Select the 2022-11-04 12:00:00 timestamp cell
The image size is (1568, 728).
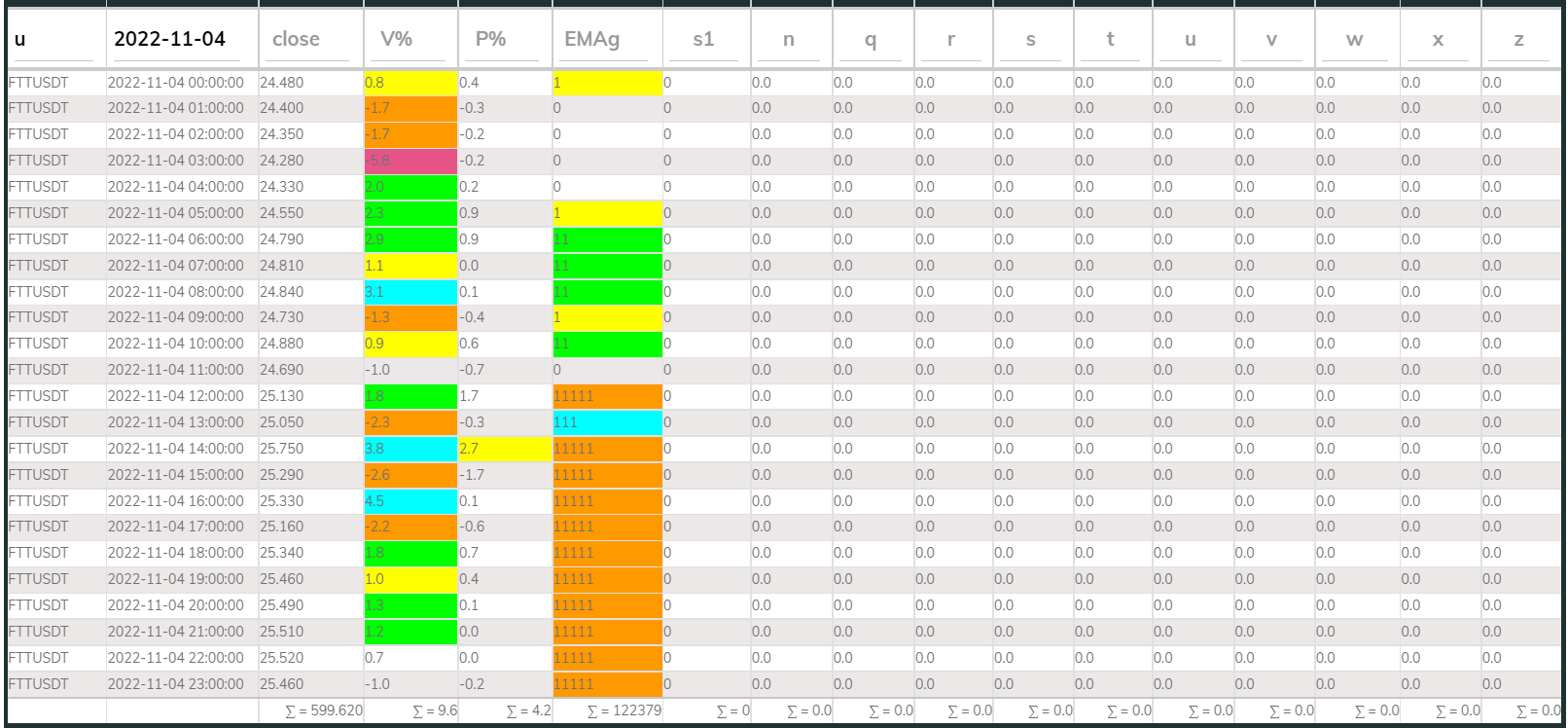[x=180, y=396]
